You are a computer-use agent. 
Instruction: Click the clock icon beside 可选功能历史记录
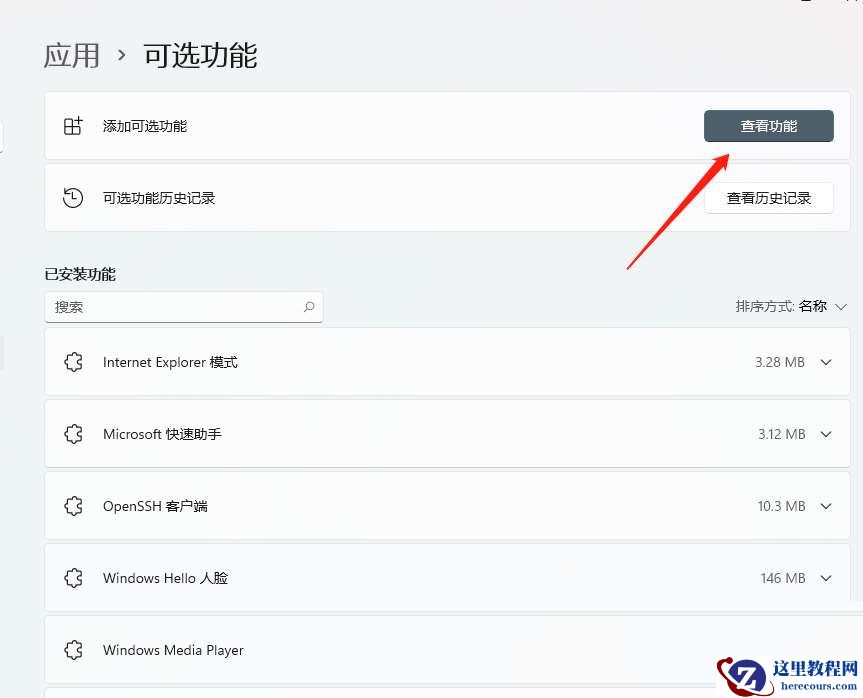click(72, 197)
